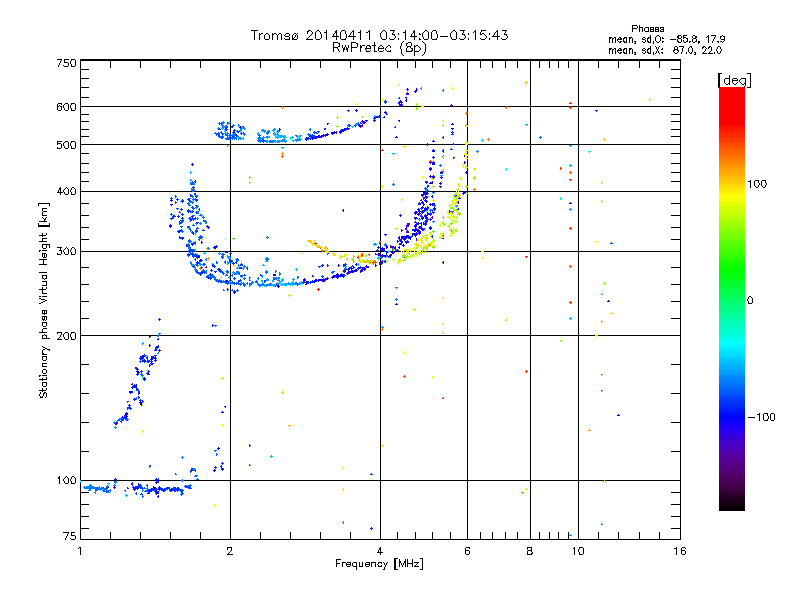The image size is (800, 600).
Task: Click the 'Frequency [MHz]' axis title
Action: pos(379,564)
